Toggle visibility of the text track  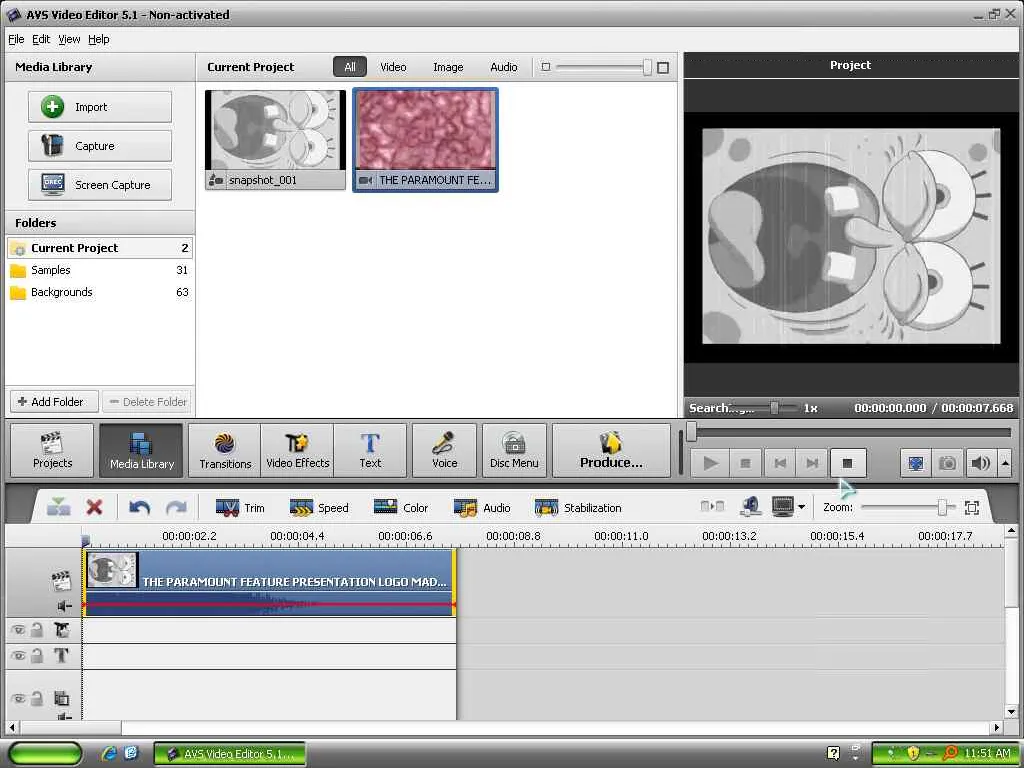click(18, 656)
